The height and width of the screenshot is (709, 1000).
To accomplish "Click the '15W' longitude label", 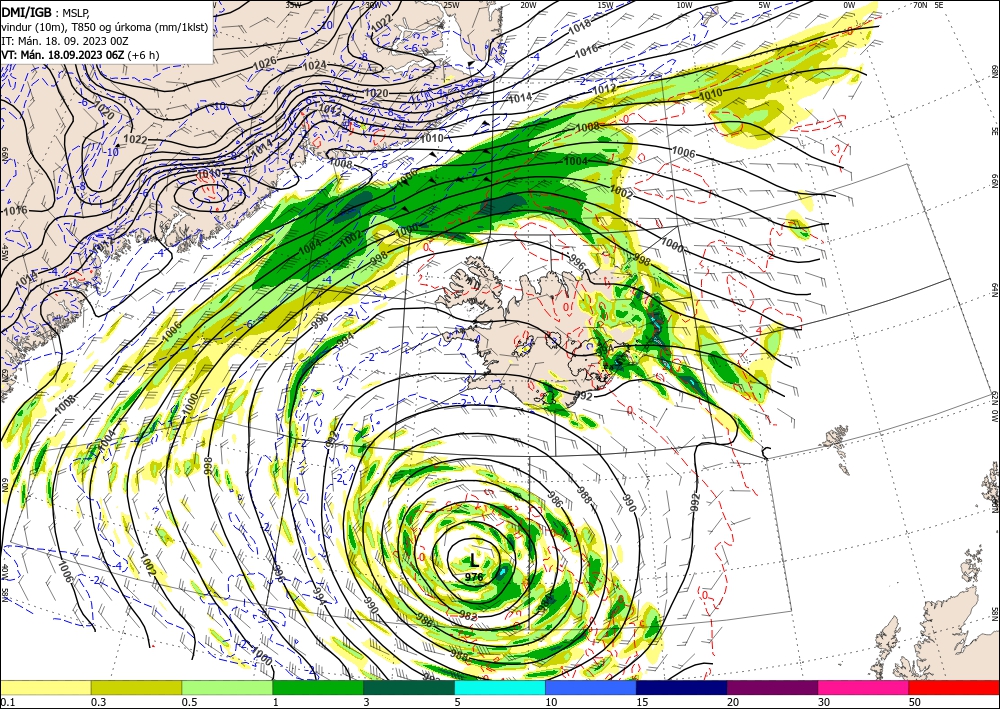I will click(x=605, y=4).
